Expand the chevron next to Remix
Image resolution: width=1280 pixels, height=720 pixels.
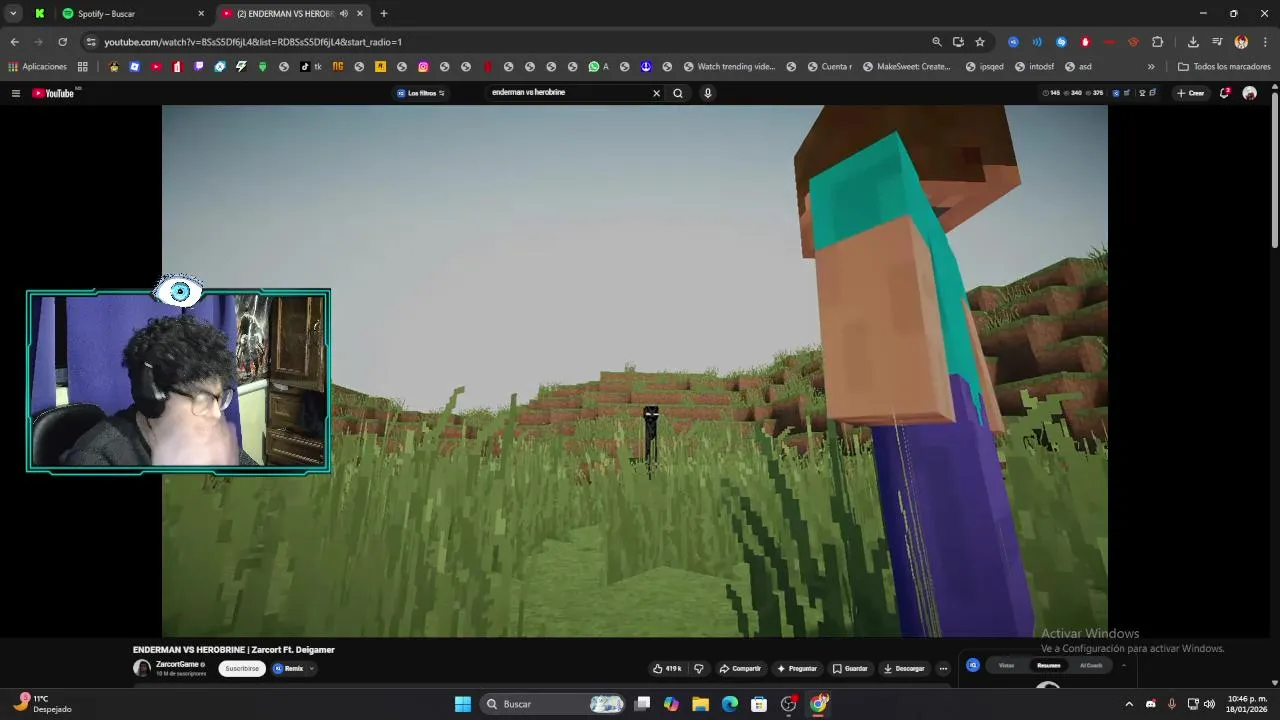tap(312, 668)
